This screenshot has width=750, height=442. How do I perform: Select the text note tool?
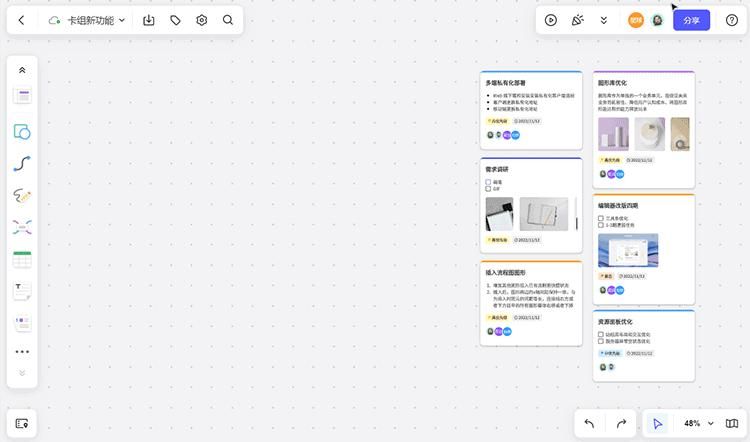pos(22,291)
